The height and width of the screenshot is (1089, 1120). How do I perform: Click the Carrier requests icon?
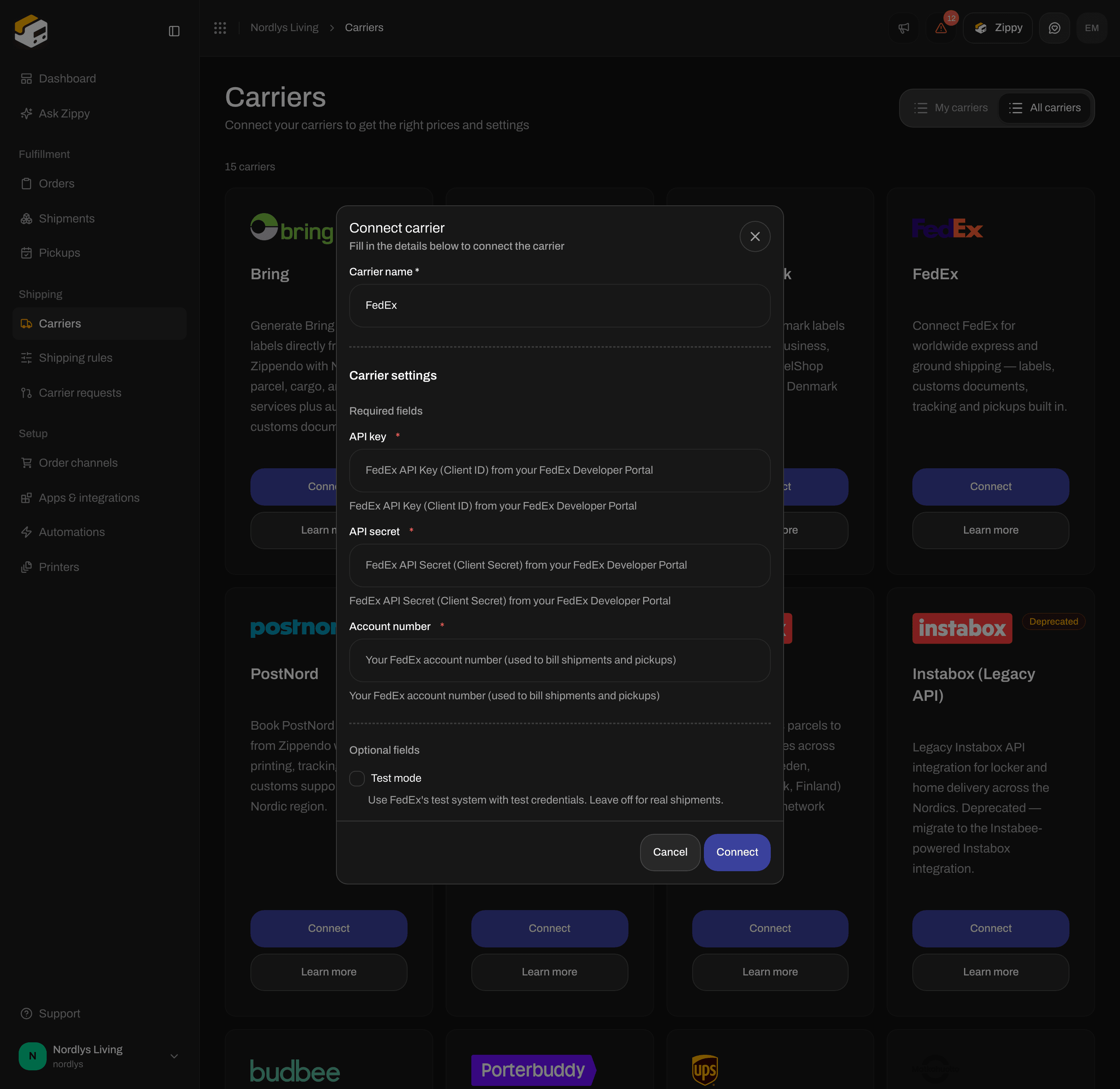[26, 393]
